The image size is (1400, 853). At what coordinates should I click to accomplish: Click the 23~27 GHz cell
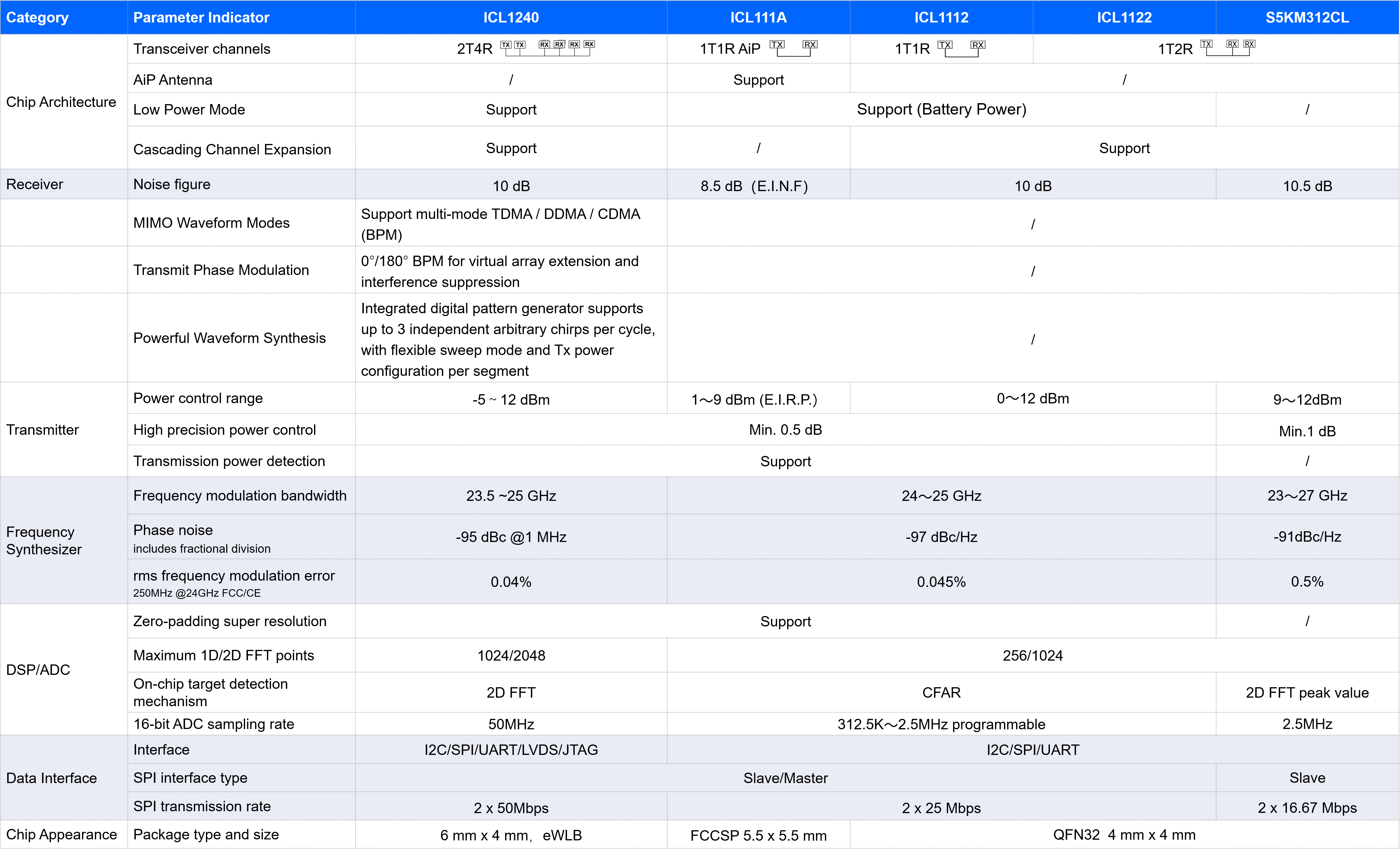[x=1307, y=495]
